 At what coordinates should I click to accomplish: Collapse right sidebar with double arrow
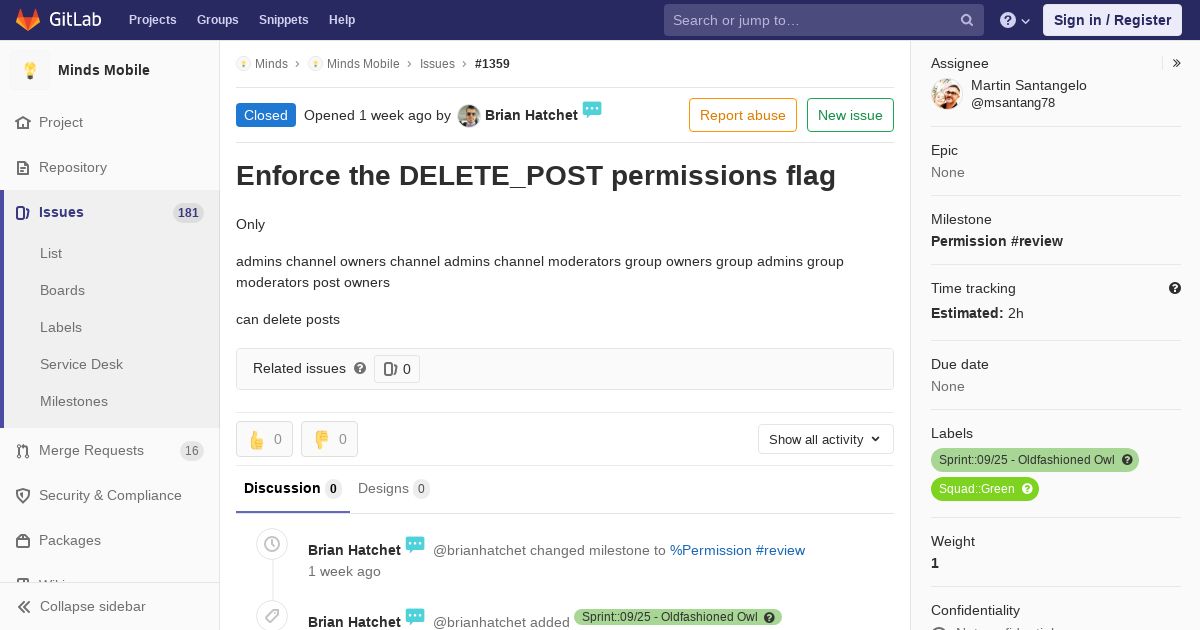tap(1177, 63)
